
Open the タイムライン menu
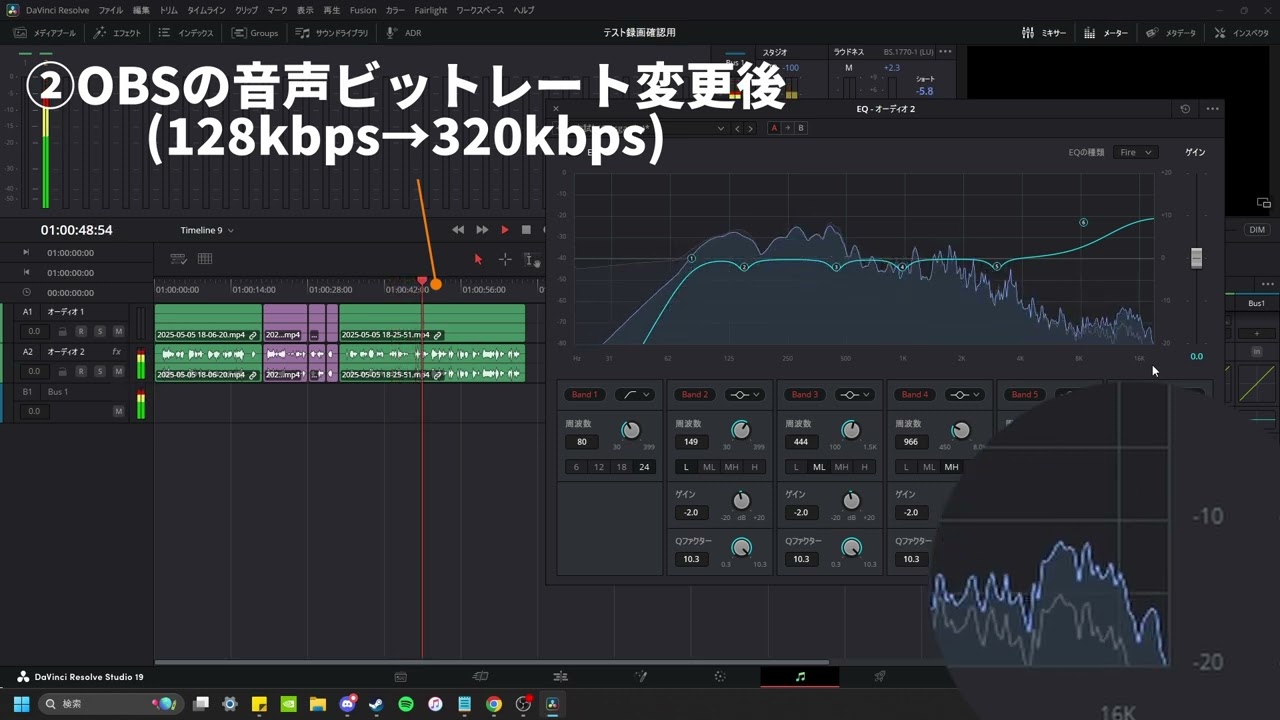pyautogui.click(x=206, y=10)
